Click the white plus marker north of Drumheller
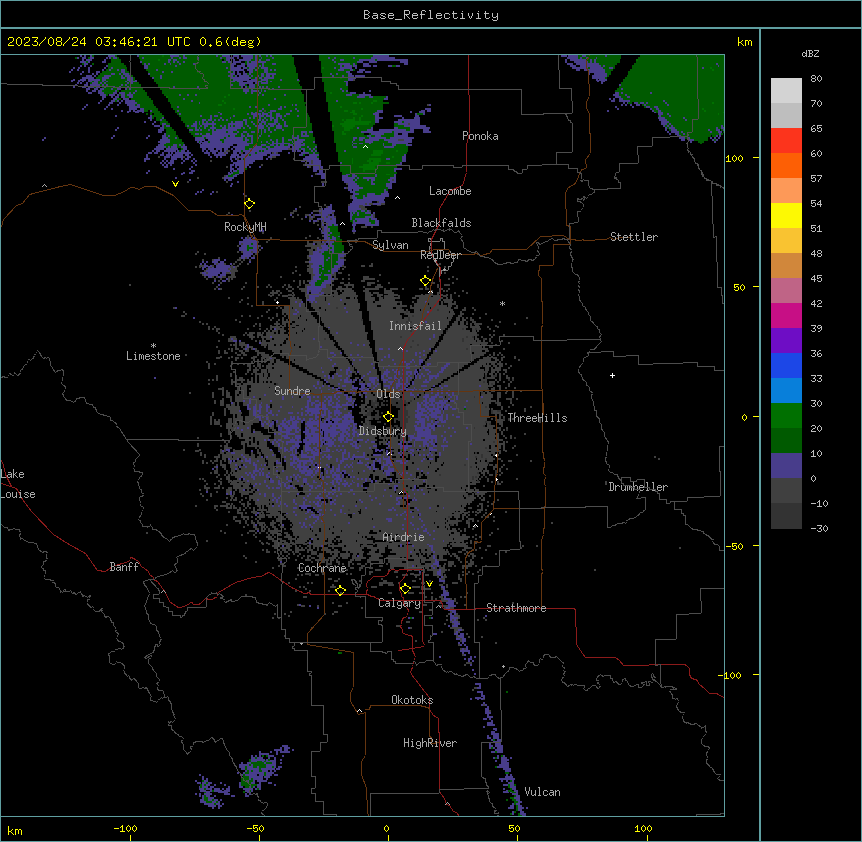The image size is (862, 842). point(612,375)
